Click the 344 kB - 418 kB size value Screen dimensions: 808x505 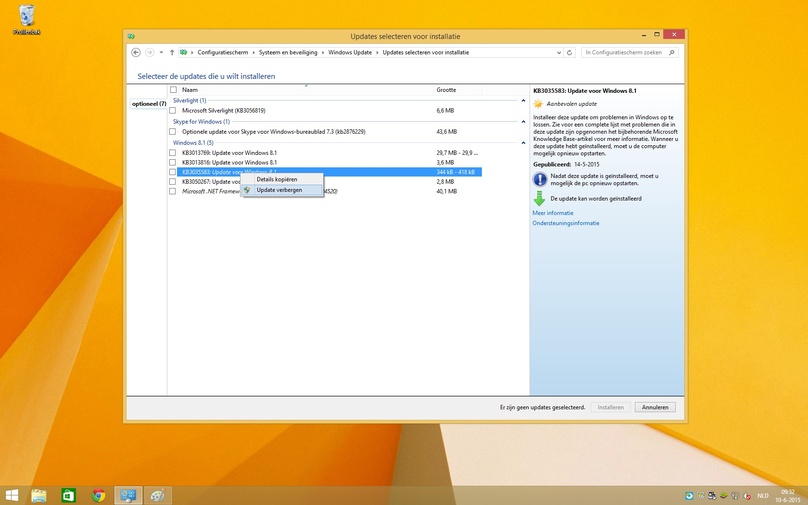click(x=456, y=172)
